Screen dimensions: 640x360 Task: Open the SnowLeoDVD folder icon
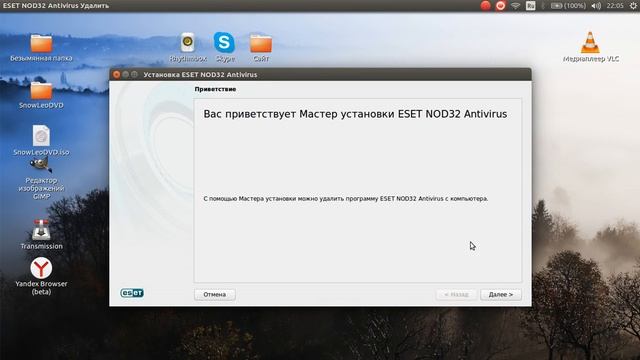click(x=41, y=91)
